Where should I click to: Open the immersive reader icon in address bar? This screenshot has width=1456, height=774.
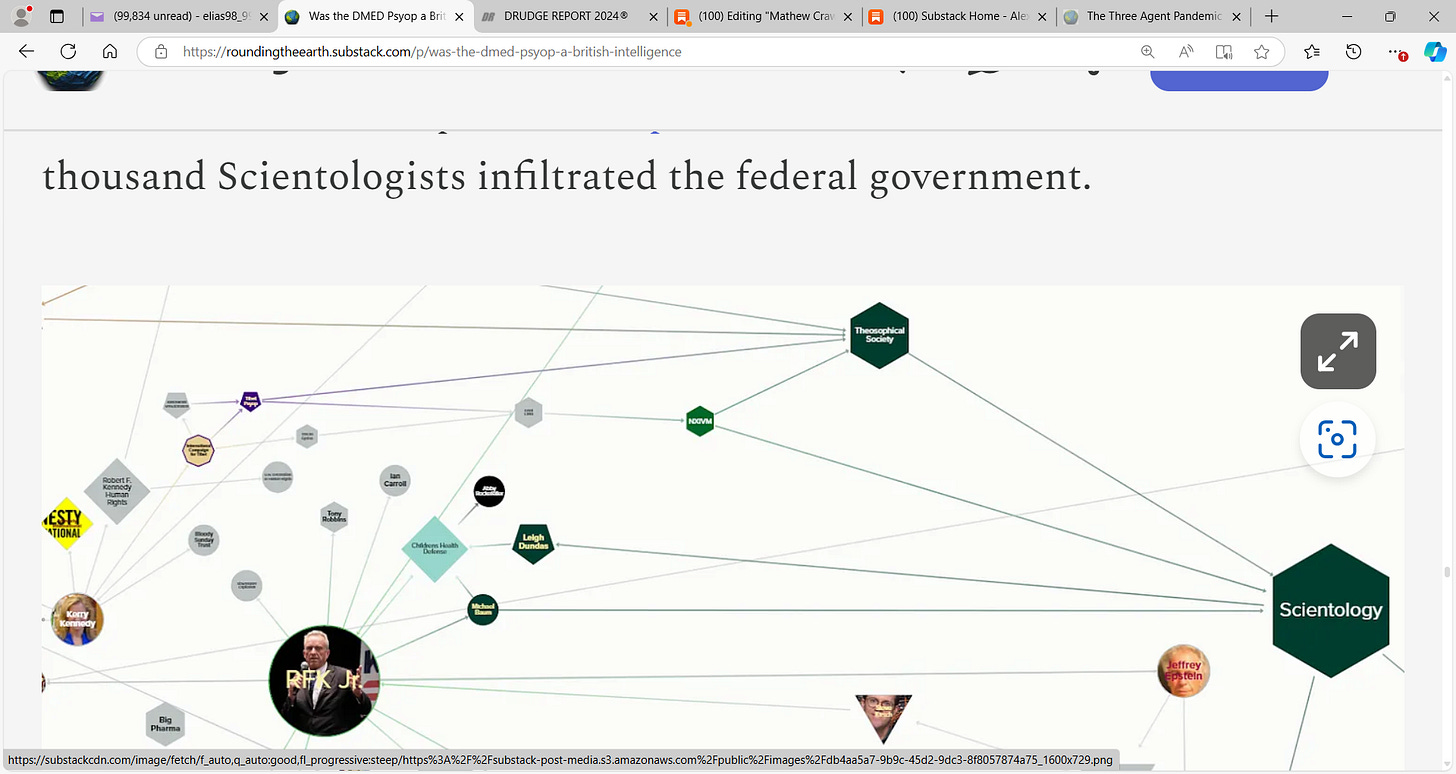[1224, 52]
